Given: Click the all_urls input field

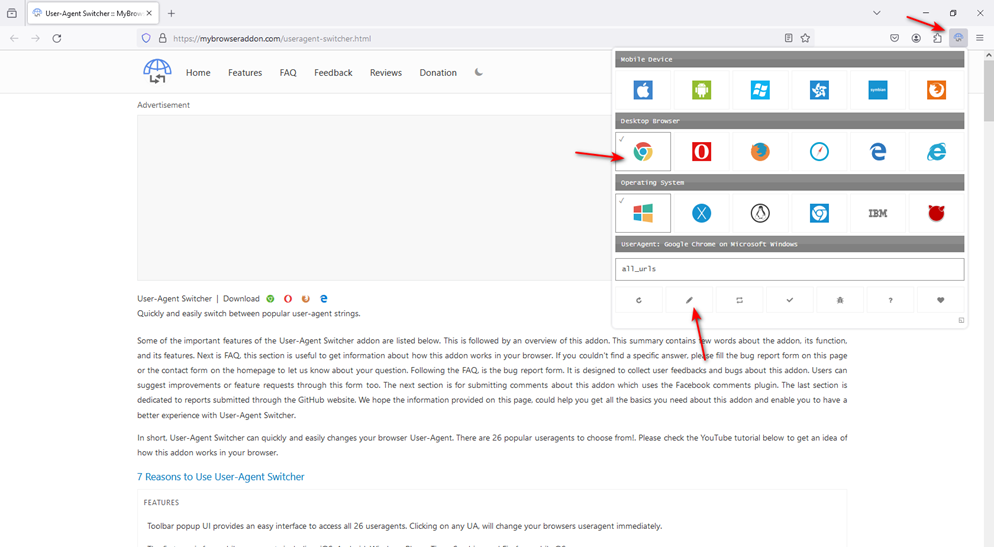Looking at the screenshot, I should tap(790, 269).
